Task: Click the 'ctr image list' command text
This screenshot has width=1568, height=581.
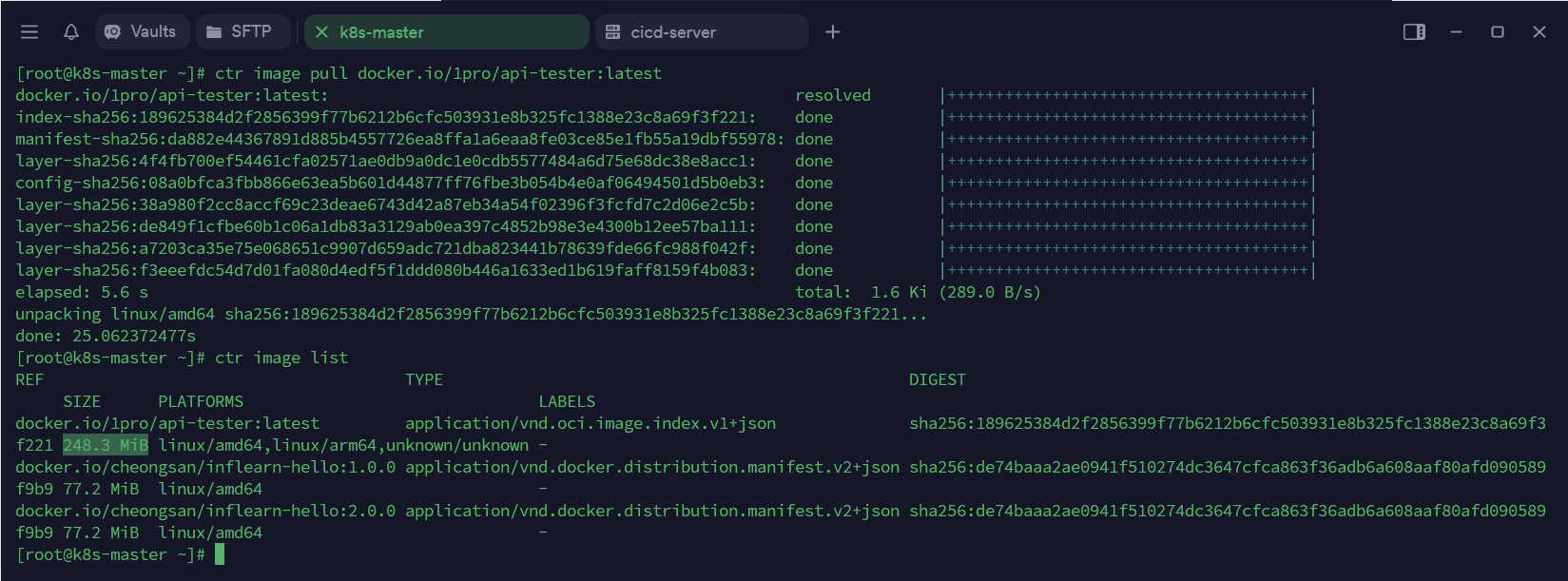Action: (281, 358)
